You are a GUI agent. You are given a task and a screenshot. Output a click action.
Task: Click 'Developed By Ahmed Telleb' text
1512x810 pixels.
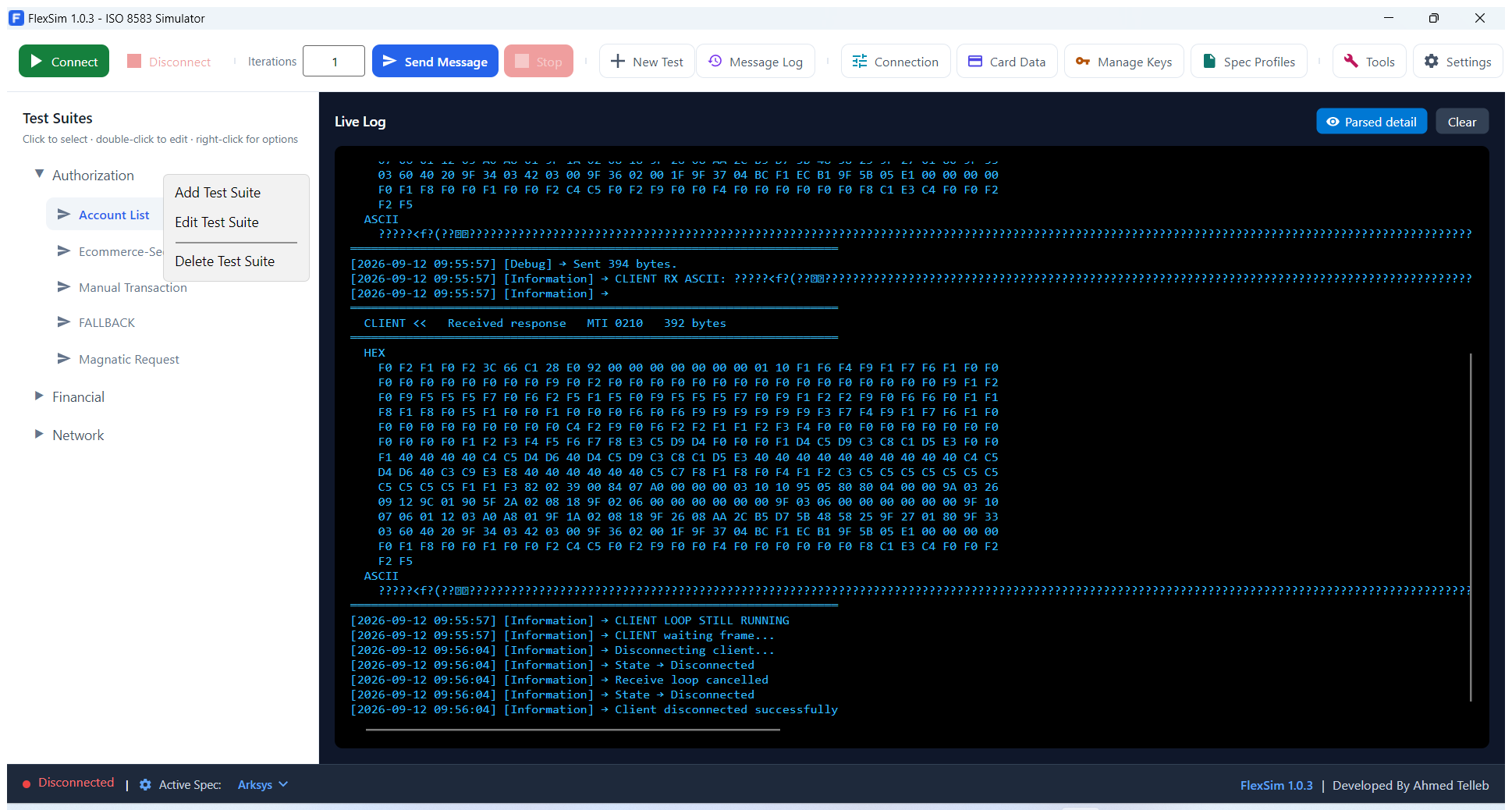coord(1411,785)
